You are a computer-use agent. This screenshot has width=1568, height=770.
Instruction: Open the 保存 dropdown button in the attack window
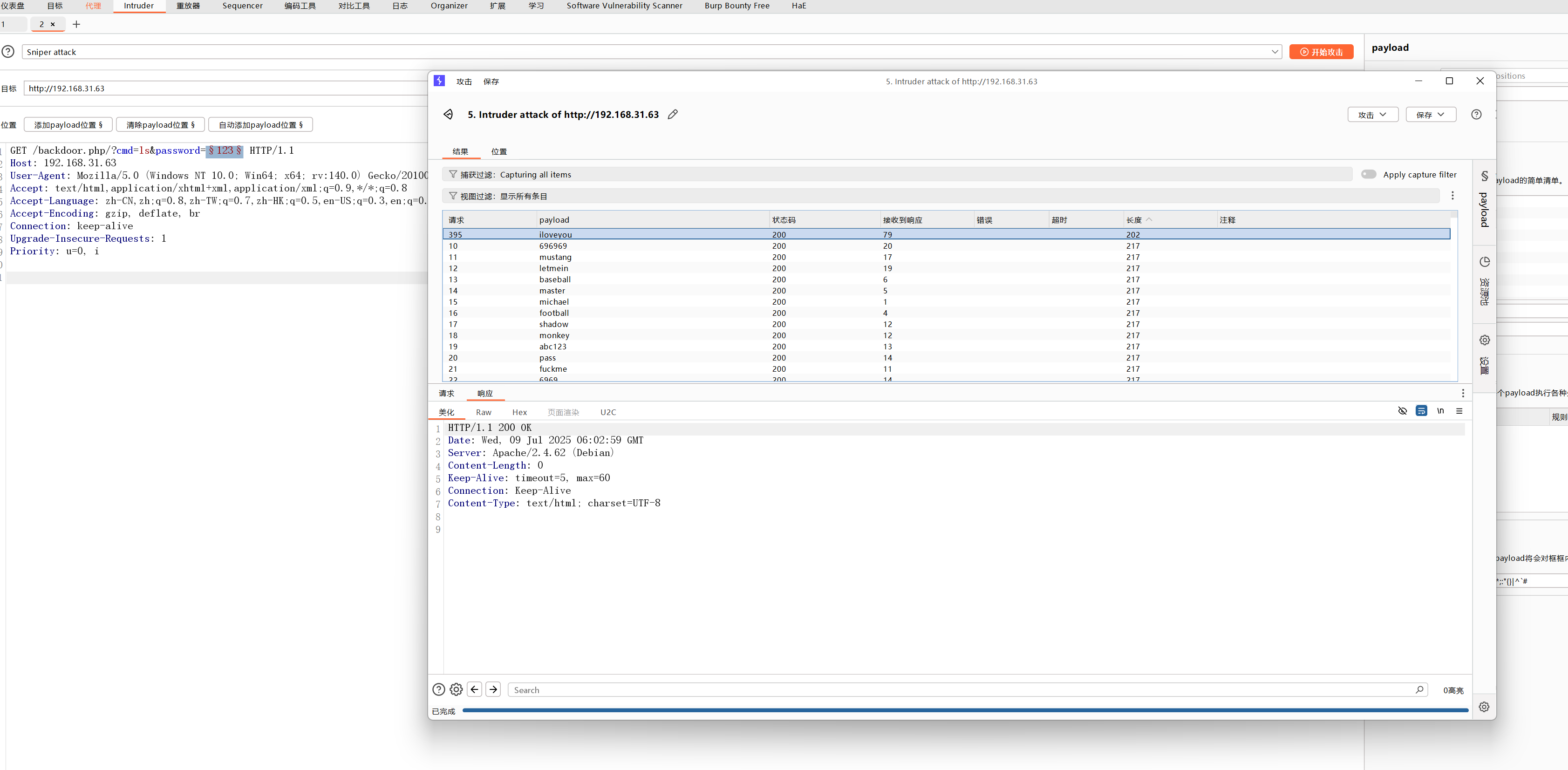click(x=1431, y=115)
